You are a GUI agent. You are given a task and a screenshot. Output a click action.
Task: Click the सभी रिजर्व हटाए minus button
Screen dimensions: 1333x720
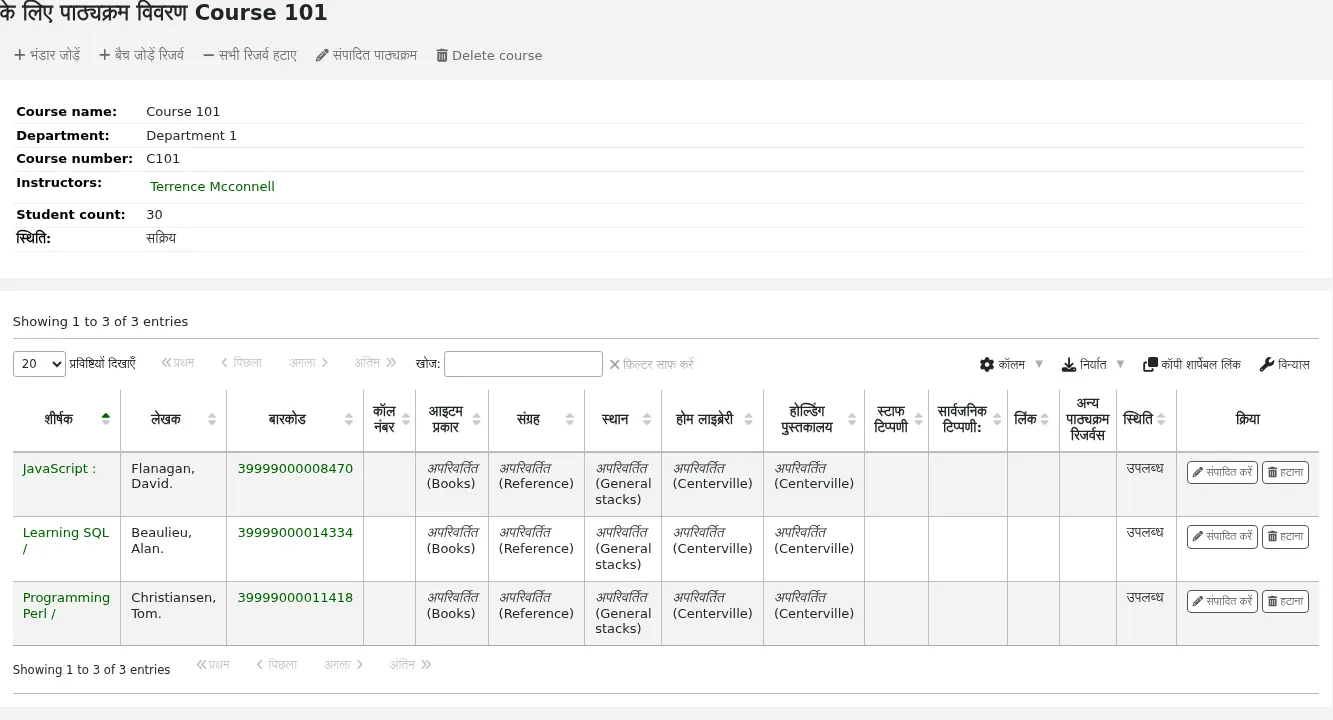[250, 55]
